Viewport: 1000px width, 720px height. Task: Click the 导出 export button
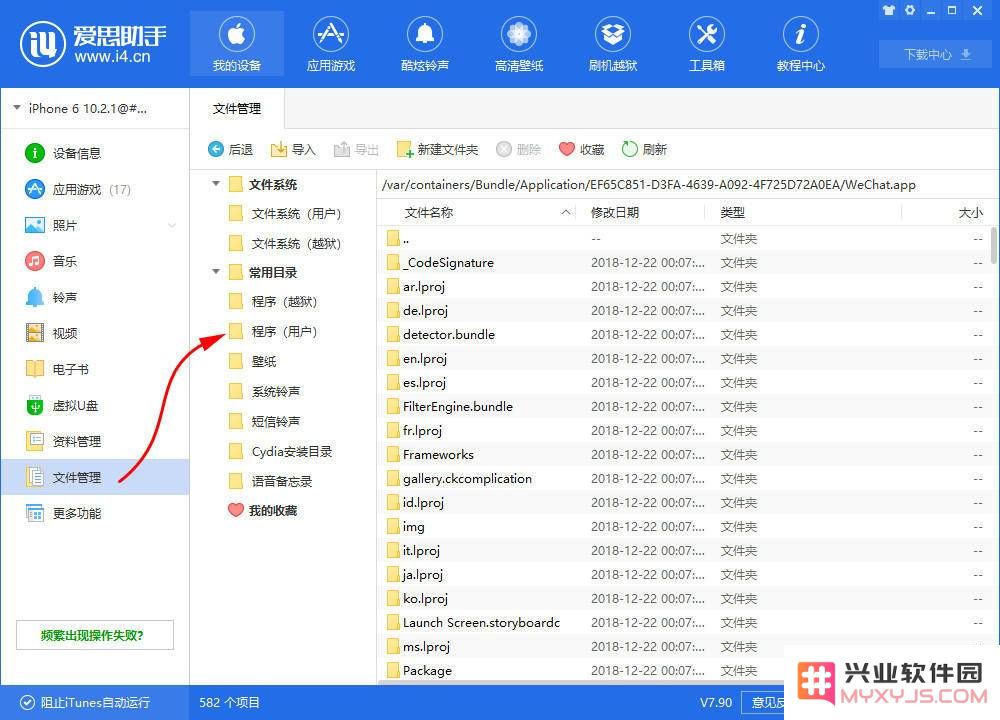click(x=356, y=149)
